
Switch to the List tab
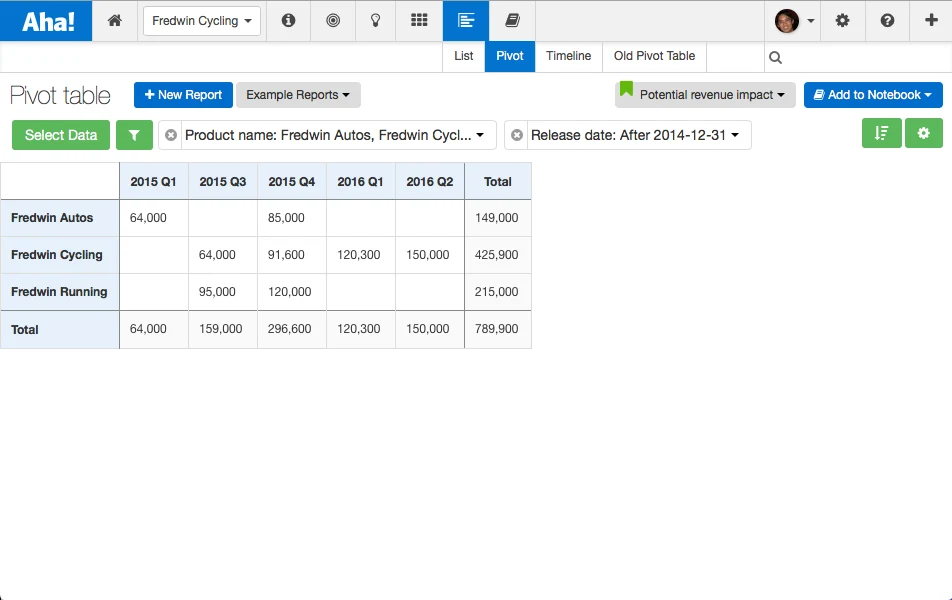463,56
